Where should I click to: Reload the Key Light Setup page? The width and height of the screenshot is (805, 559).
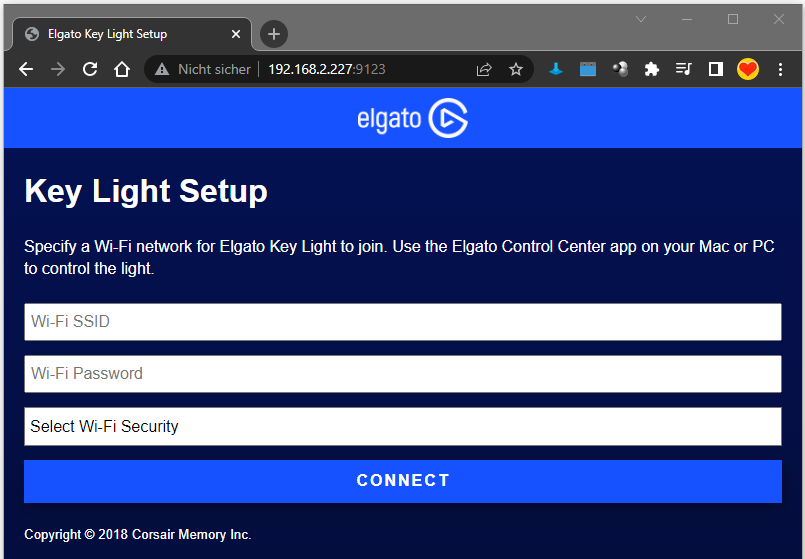pos(90,69)
